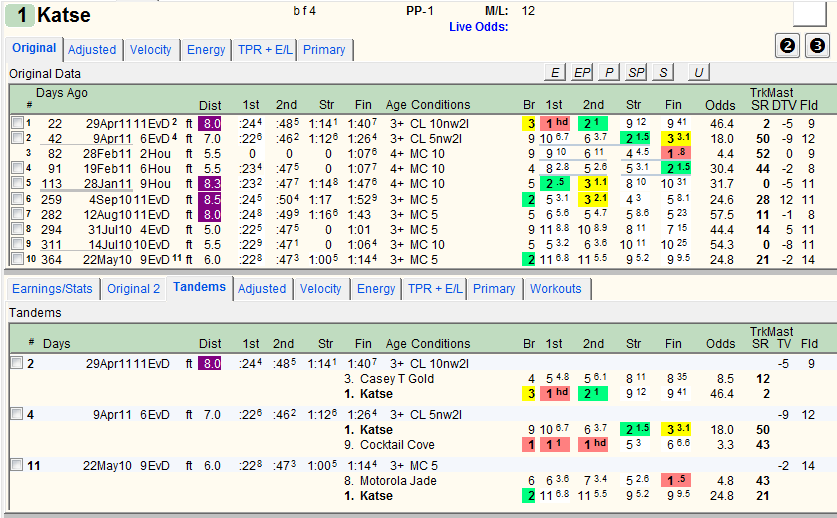Check the Tandems box for race 4

click(x=17, y=414)
